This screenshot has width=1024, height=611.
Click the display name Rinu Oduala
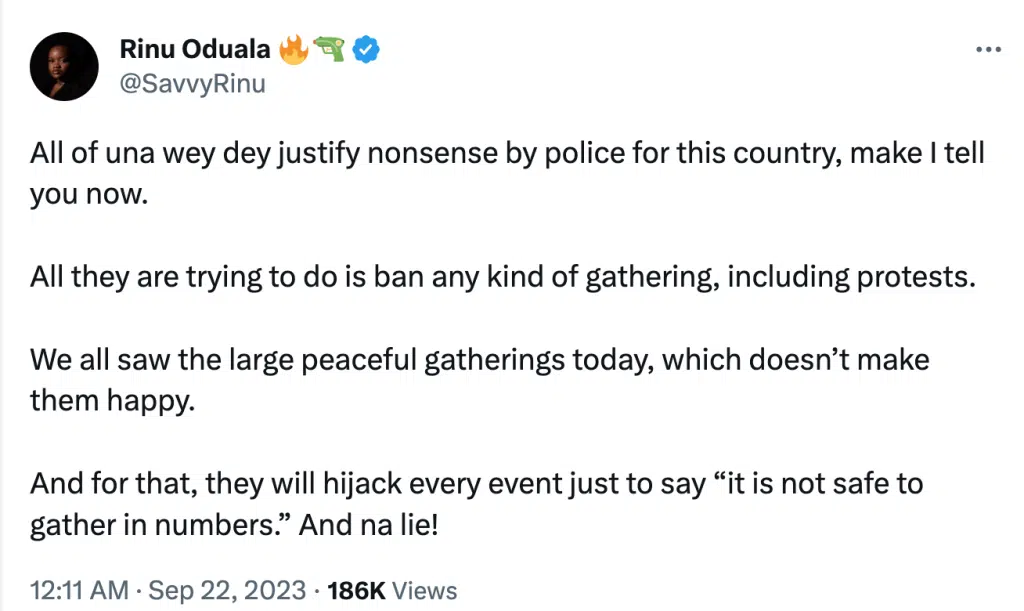(198, 49)
